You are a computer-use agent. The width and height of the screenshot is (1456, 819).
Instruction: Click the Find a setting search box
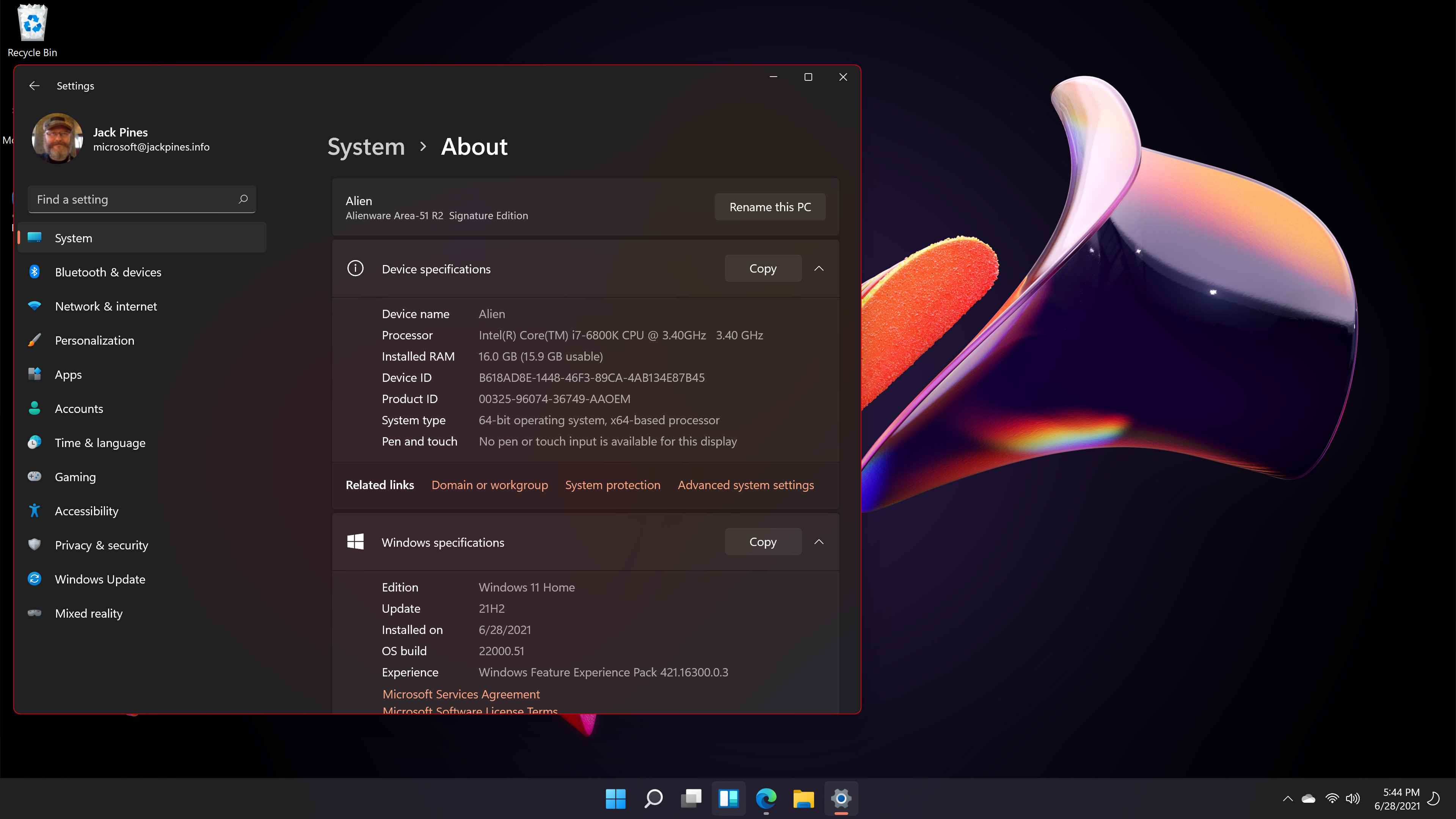click(x=141, y=199)
